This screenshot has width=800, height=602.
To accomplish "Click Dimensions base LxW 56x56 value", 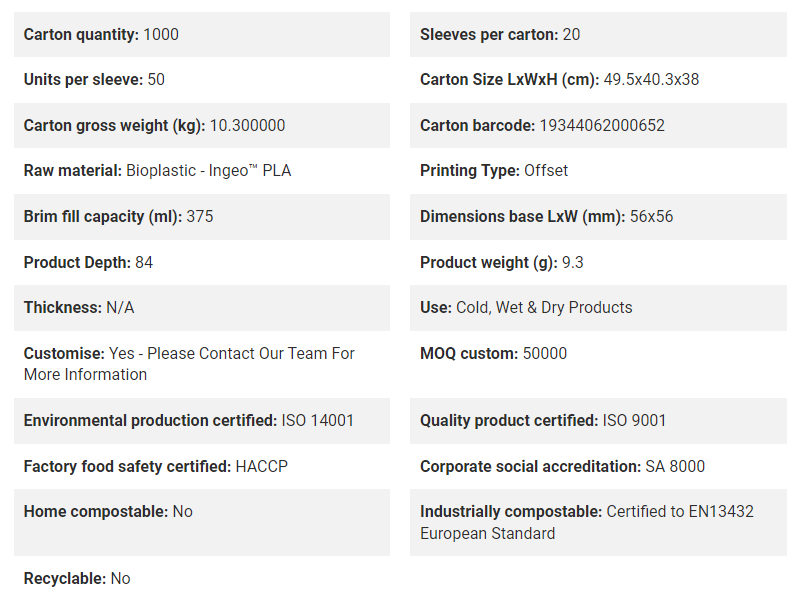I will pyautogui.click(x=651, y=216).
